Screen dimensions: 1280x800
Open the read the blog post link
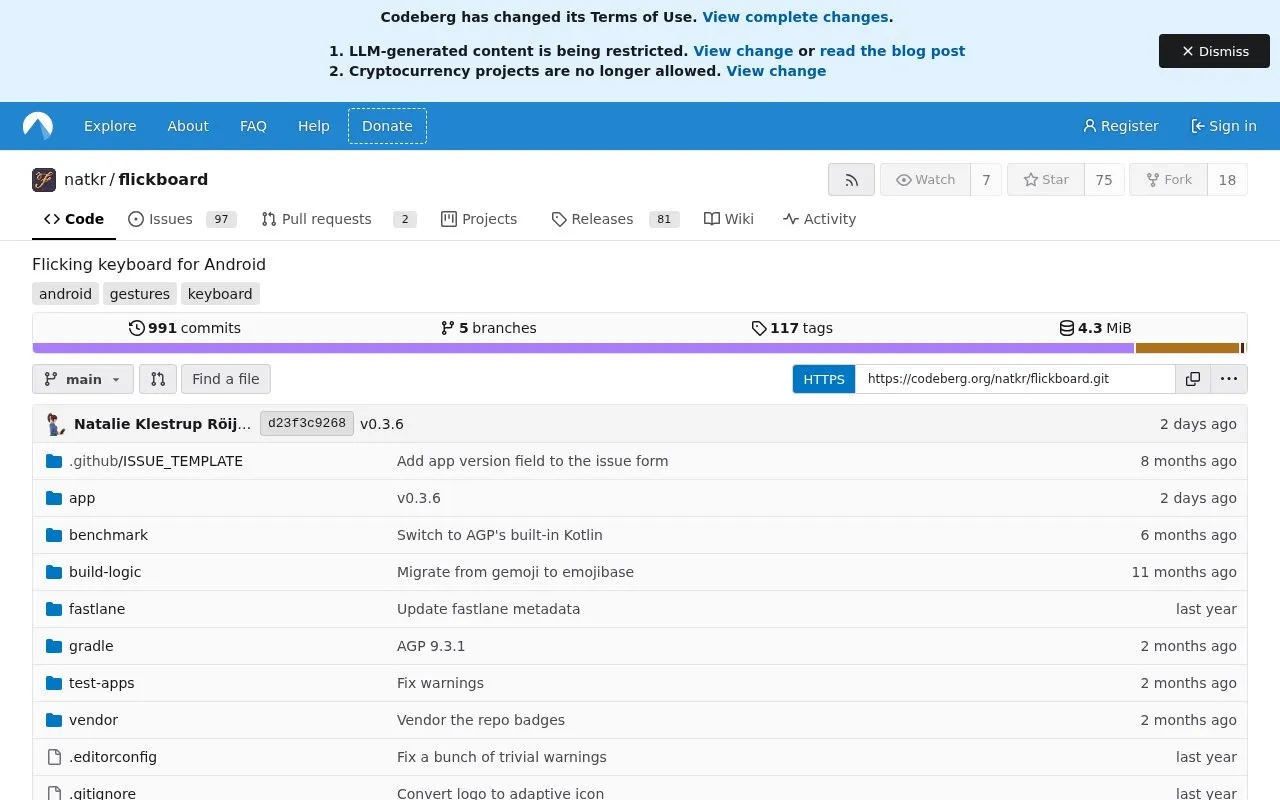(892, 51)
